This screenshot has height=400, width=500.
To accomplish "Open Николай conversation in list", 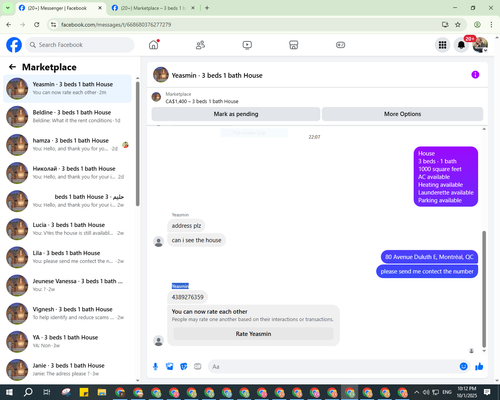I will 67,173.
